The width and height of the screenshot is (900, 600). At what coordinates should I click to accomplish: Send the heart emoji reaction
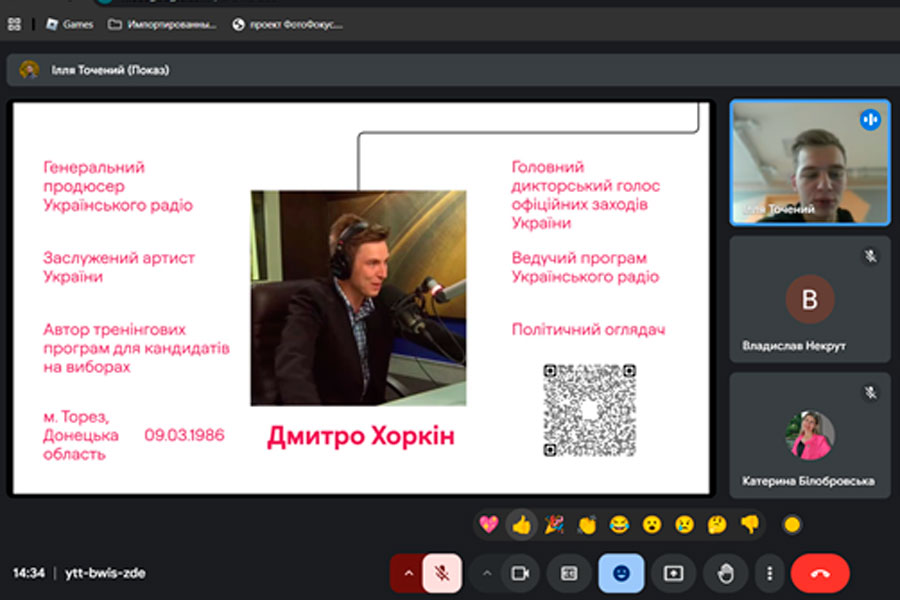[x=489, y=524]
